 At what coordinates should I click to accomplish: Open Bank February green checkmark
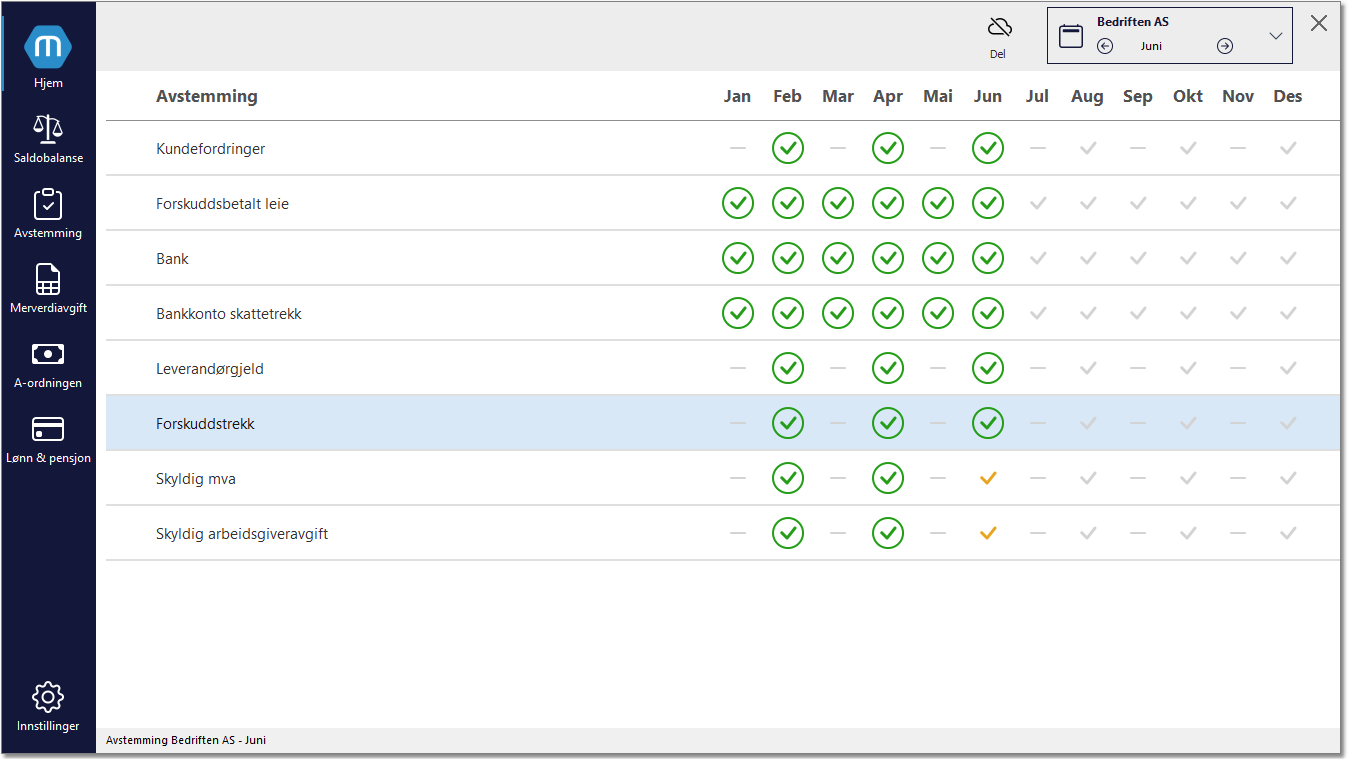pos(788,258)
